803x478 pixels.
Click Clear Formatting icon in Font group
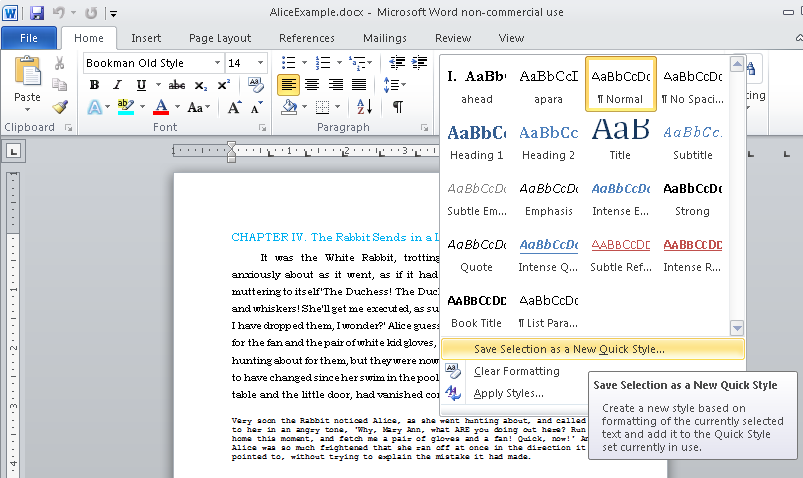click(255, 85)
